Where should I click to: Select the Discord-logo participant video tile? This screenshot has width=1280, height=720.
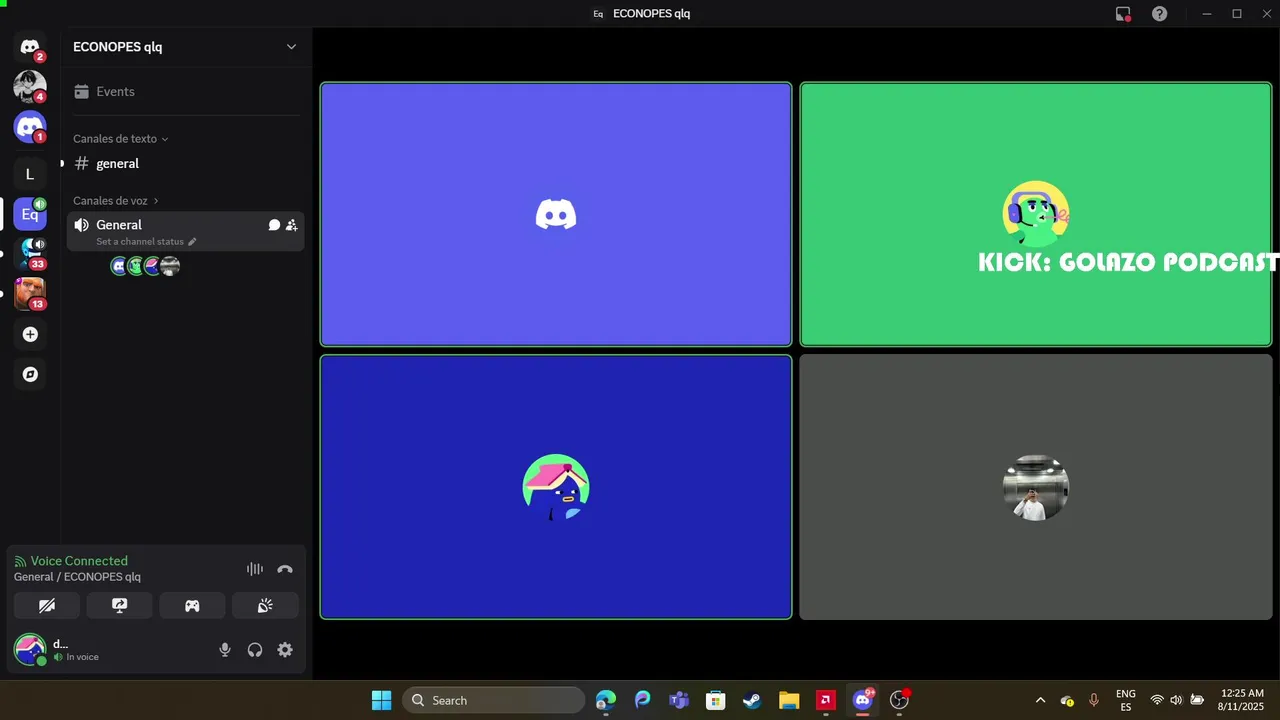click(556, 214)
